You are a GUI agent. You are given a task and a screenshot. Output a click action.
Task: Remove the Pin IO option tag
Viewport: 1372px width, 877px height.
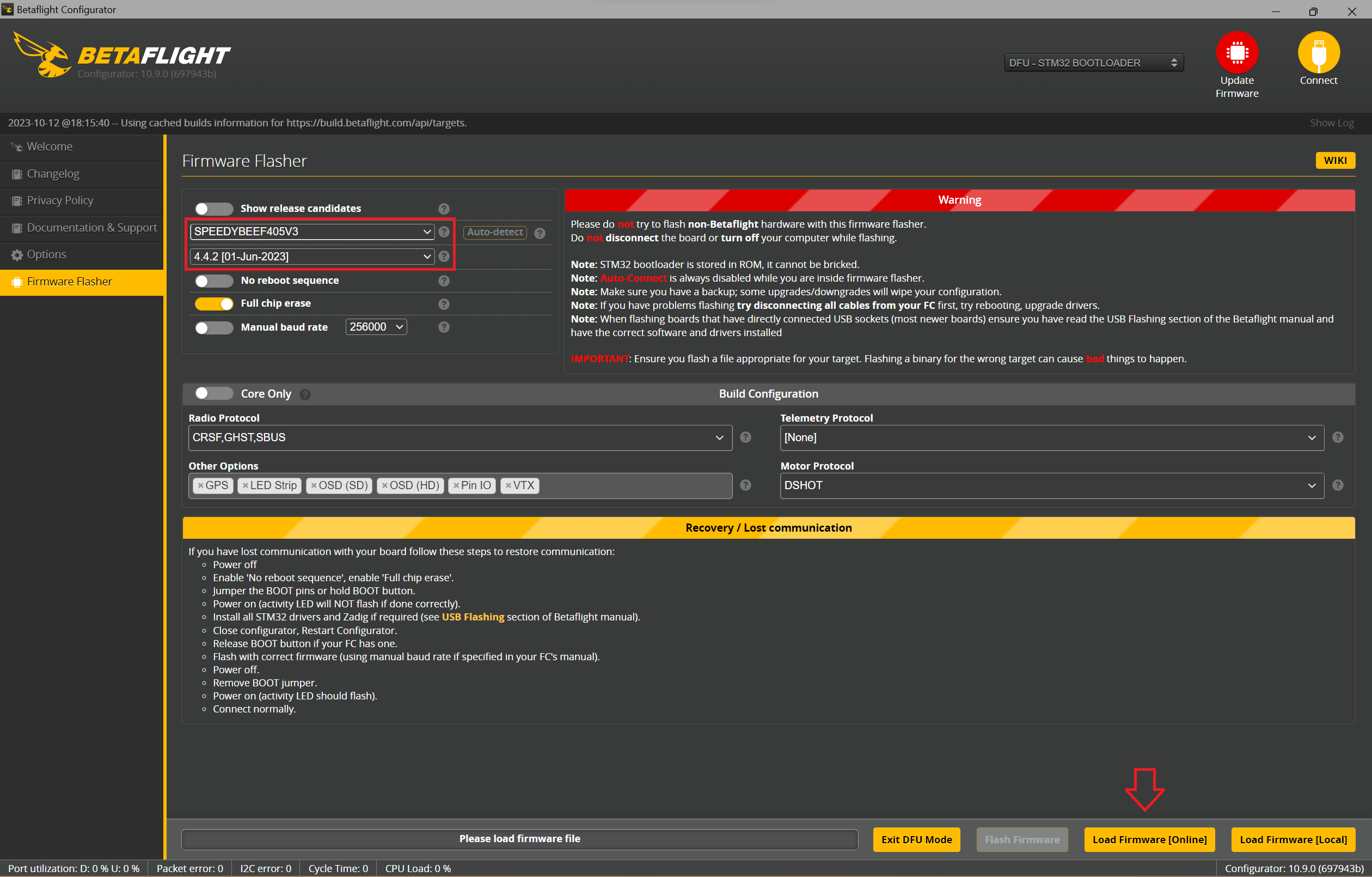pyautogui.click(x=456, y=486)
